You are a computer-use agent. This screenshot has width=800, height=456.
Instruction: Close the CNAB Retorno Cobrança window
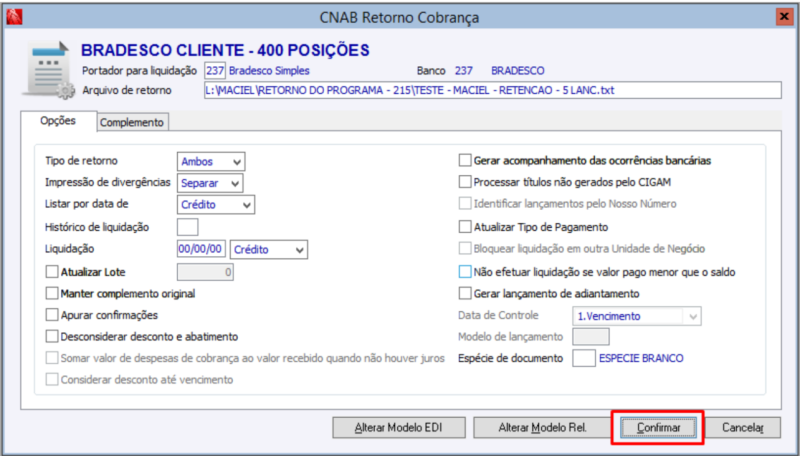pos(784,17)
